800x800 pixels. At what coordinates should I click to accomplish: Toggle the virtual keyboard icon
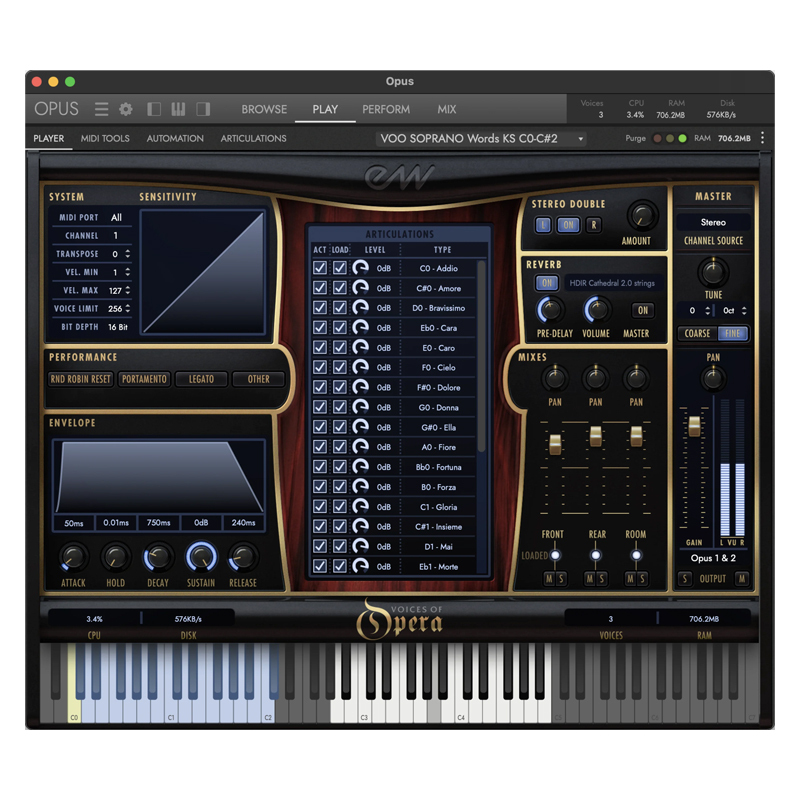pyautogui.click(x=178, y=109)
